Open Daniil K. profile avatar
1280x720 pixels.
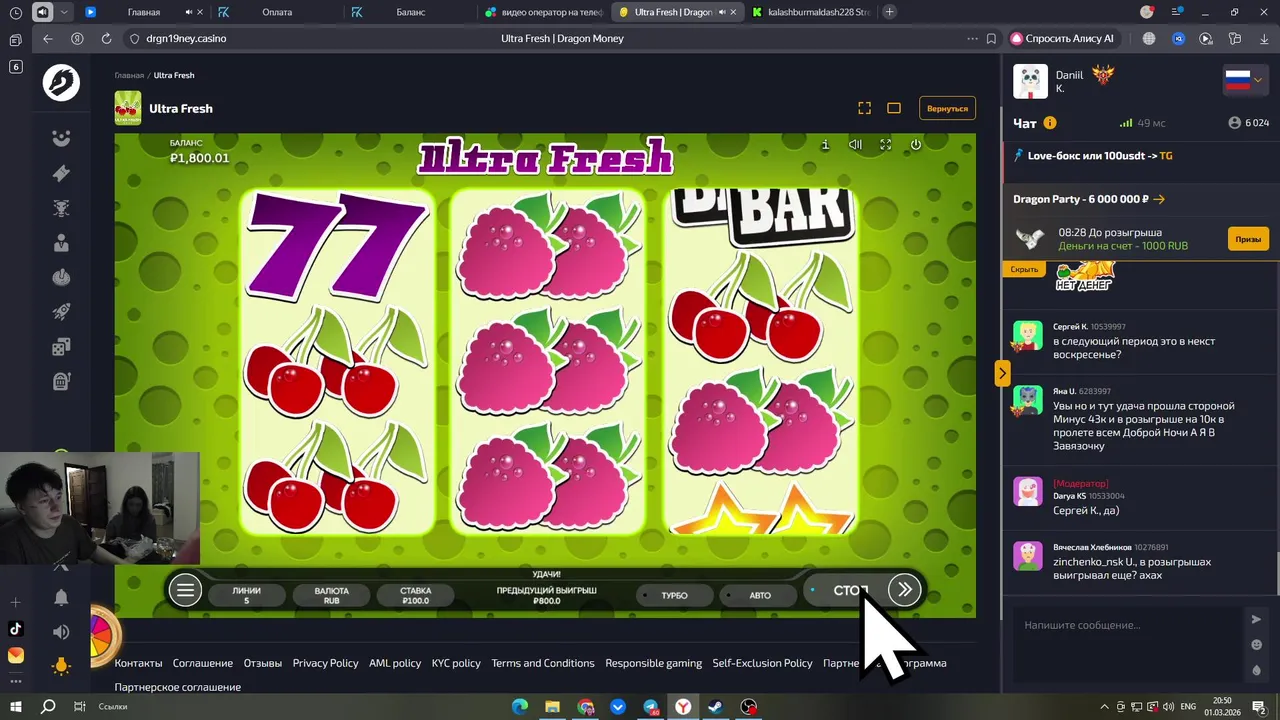pyautogui.click(x=1030, y=82)
